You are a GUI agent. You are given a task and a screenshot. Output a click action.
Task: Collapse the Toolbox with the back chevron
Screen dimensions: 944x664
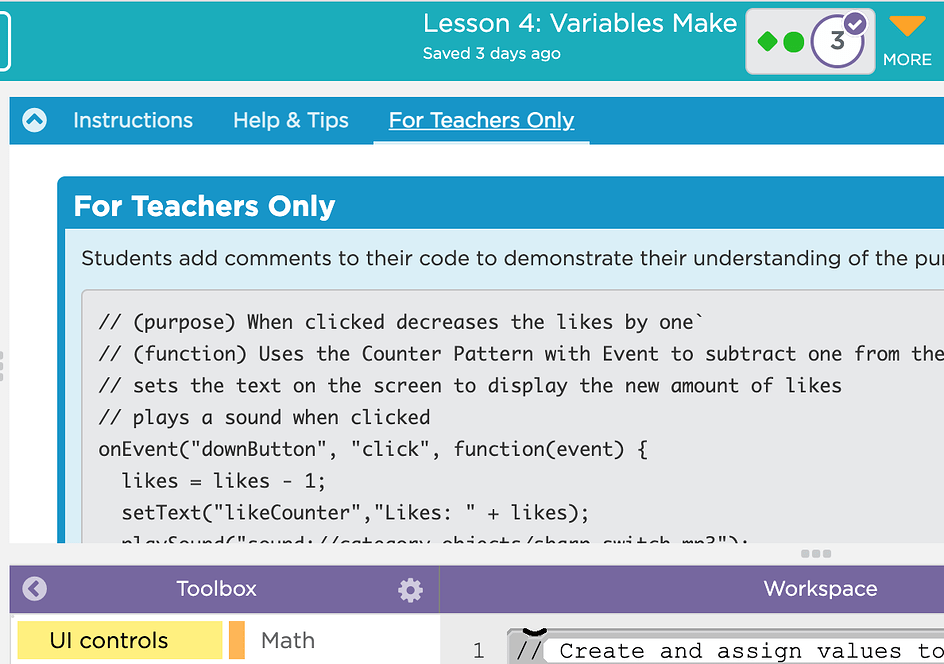[x=33, y=589]
